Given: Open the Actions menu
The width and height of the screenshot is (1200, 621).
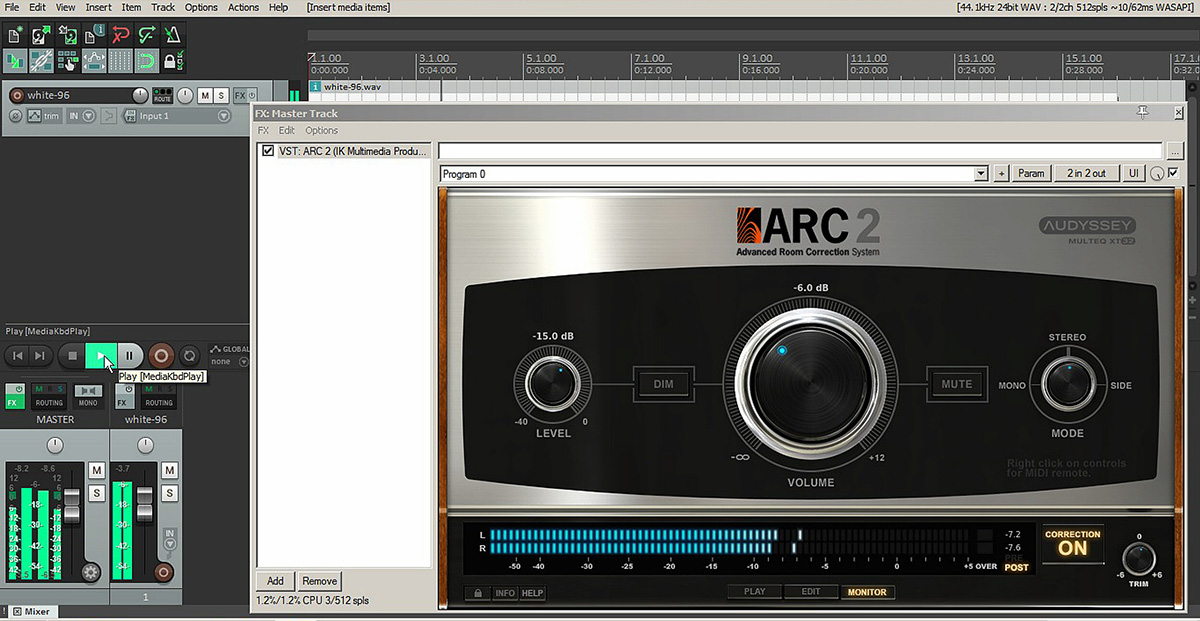Looking at the screenshot, I should [x=243, y=7].
